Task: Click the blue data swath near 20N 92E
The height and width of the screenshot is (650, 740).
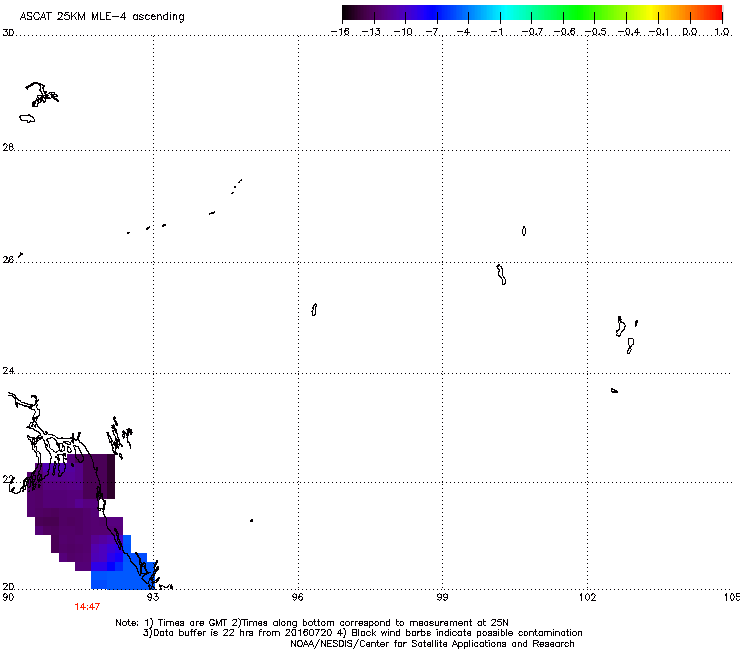Action: coord(122,576)
